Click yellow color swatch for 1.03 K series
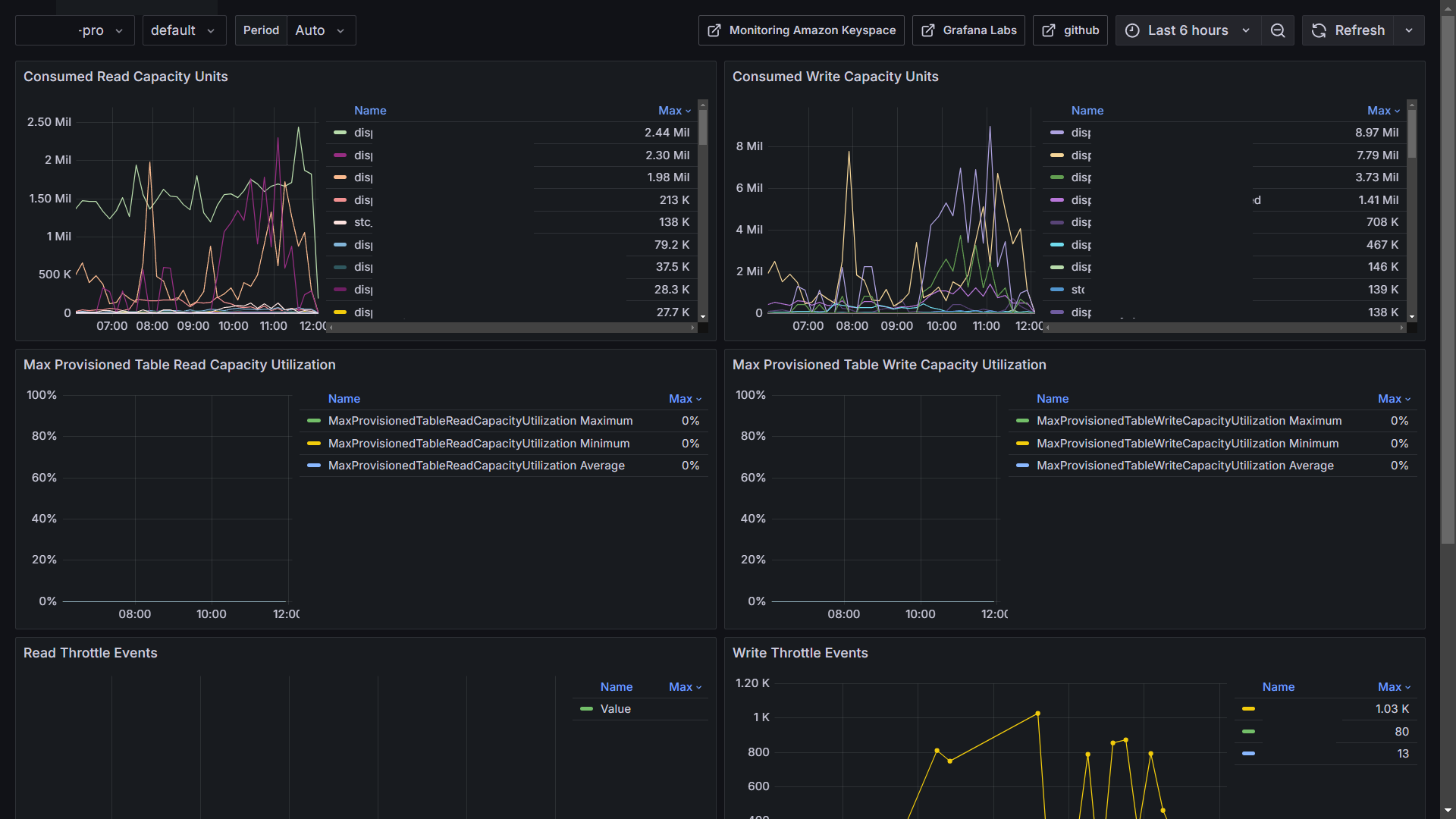This screenshot has width=1456, height=819. coord(1248,709)
